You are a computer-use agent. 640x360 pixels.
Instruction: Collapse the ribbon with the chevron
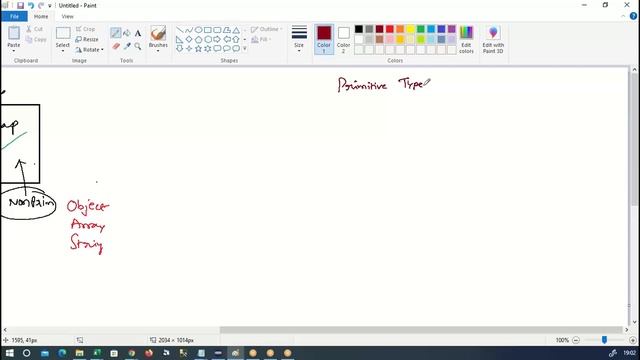[x=623, y=16]
